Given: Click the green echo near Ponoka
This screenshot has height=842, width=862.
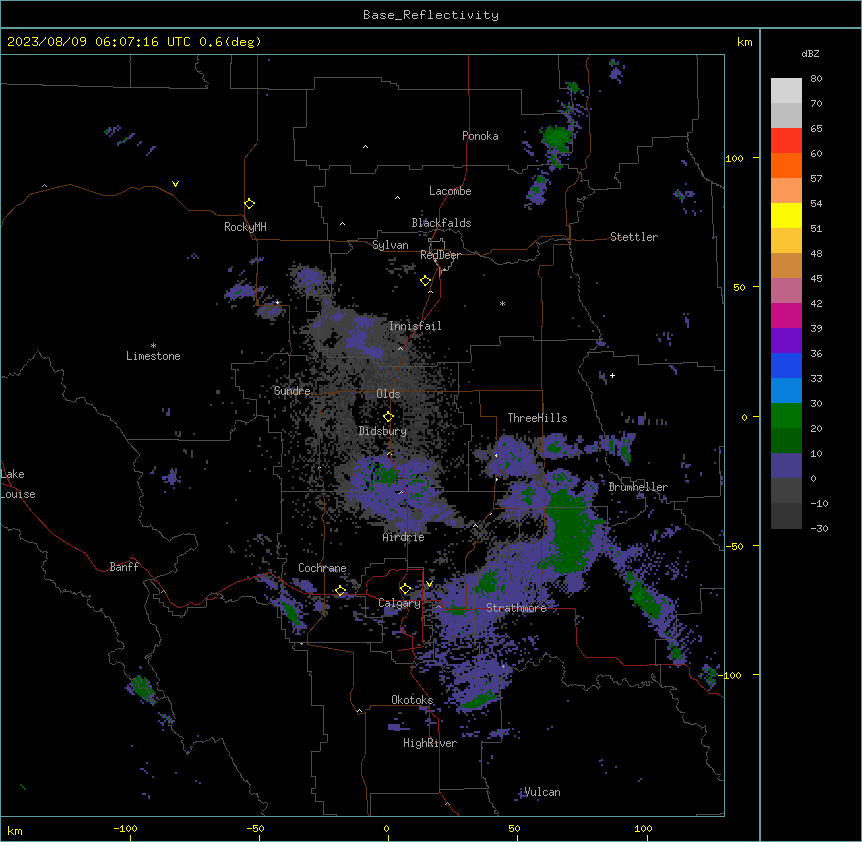Looking at the screenshot, I should click(x=556, y=137).
